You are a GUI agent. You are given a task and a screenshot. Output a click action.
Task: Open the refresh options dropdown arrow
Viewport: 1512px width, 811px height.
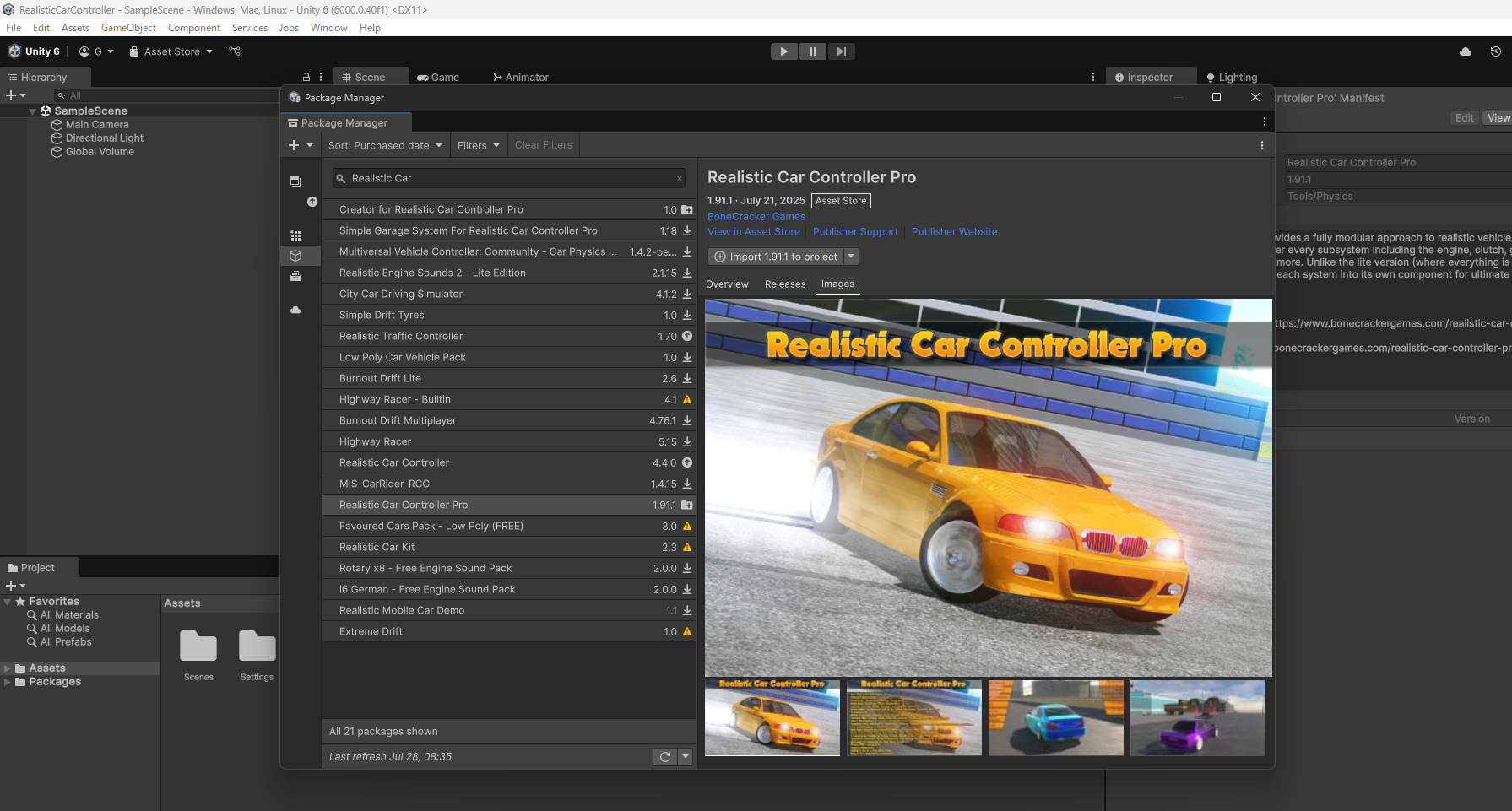pos(686,757)
